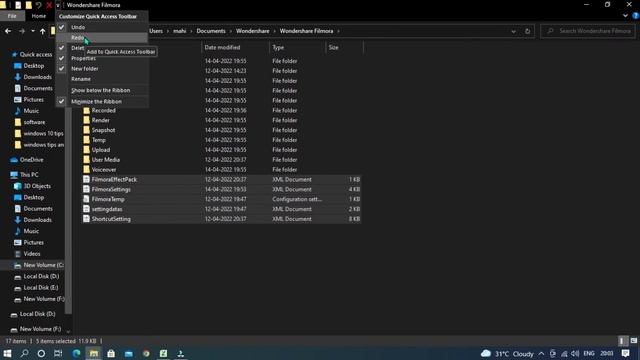Click the Properties icon in title bar toolbar
The width and height of the screenshot is (640, 360).
pyautogui.click(x=18, y=5)
